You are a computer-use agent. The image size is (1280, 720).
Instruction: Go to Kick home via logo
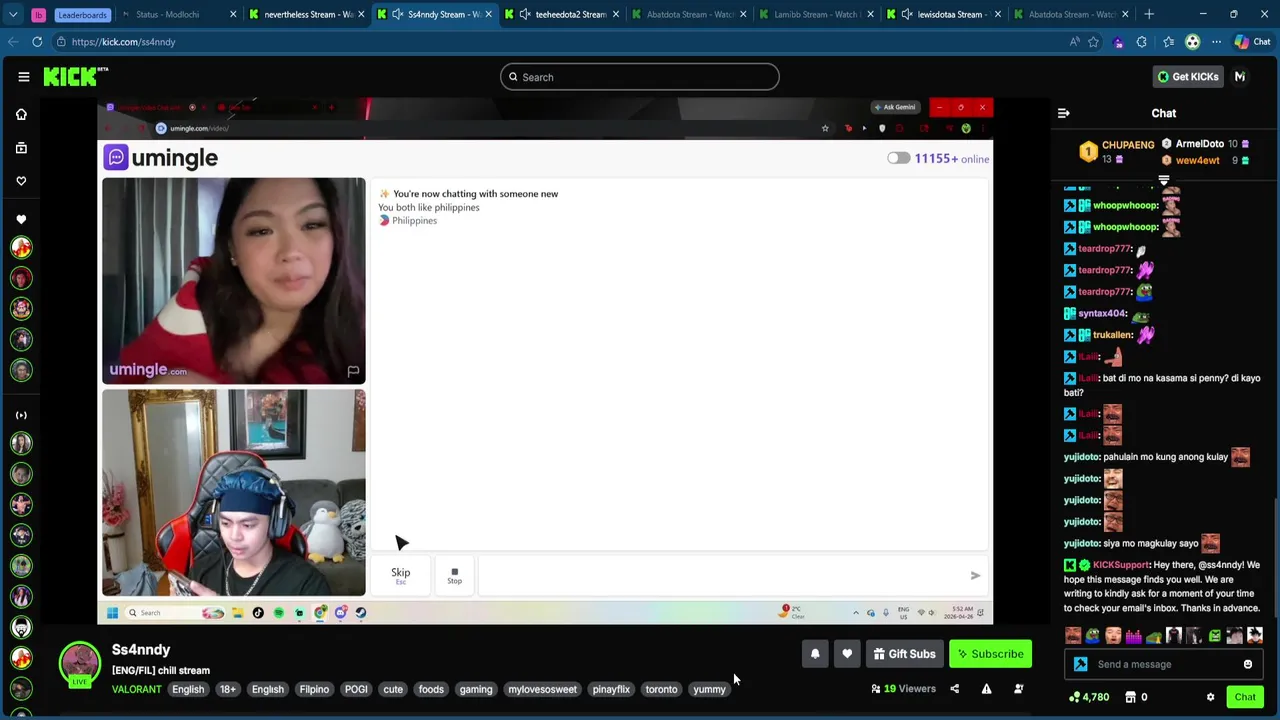[x=75, y=77]
